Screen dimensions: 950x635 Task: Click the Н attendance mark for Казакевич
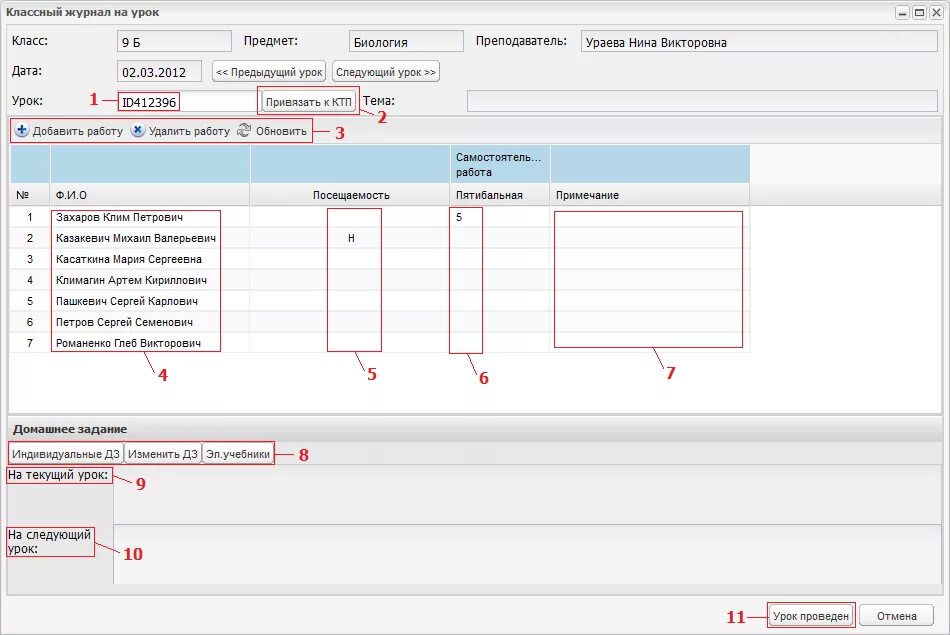(x=351, y=238)
